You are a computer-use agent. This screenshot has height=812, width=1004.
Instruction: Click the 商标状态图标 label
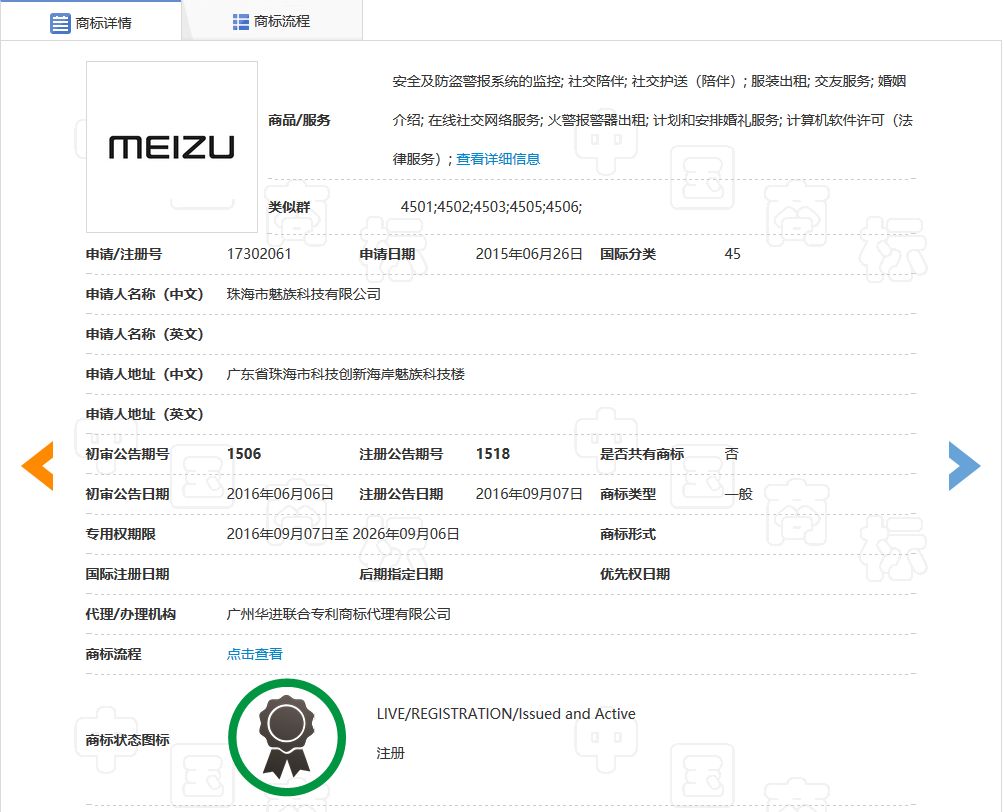[x=127, y=740]
